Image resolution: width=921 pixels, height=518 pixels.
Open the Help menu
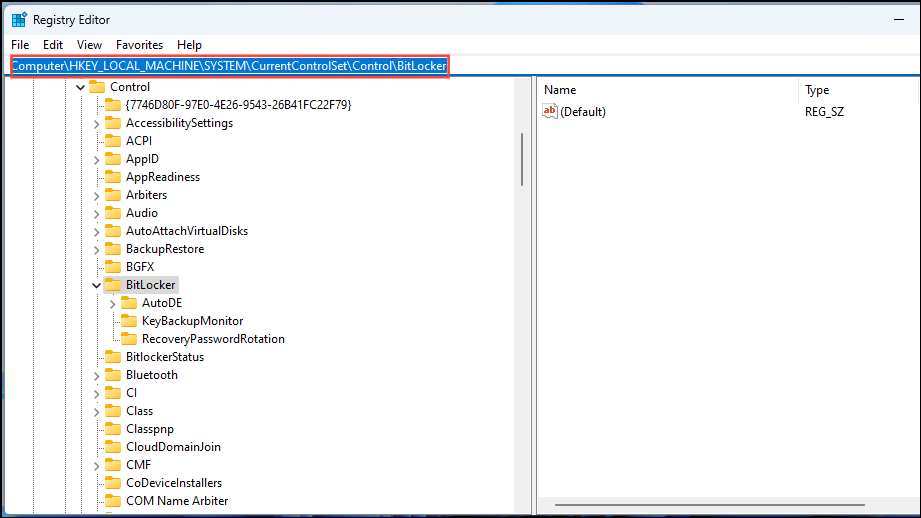189,45
